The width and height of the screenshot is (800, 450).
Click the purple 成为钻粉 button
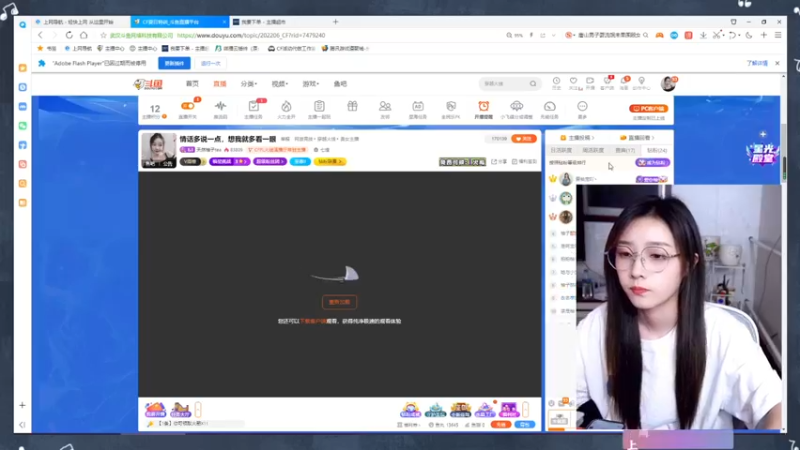(x=653, y=163)
